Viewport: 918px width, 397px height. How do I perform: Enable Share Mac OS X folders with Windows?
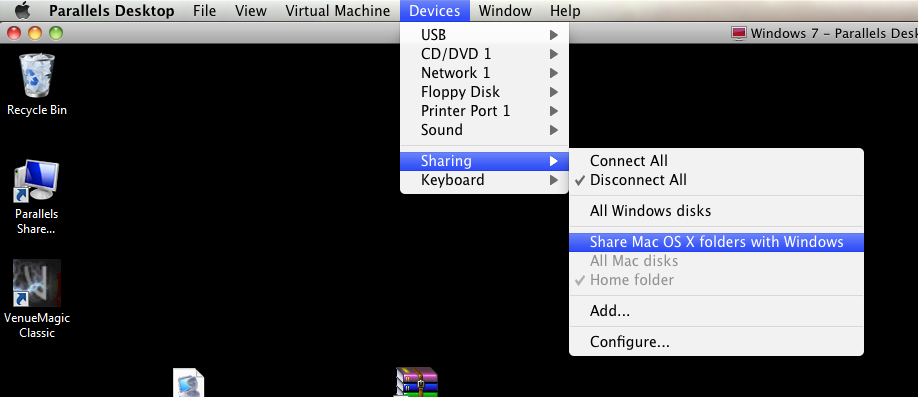[717, 242]
